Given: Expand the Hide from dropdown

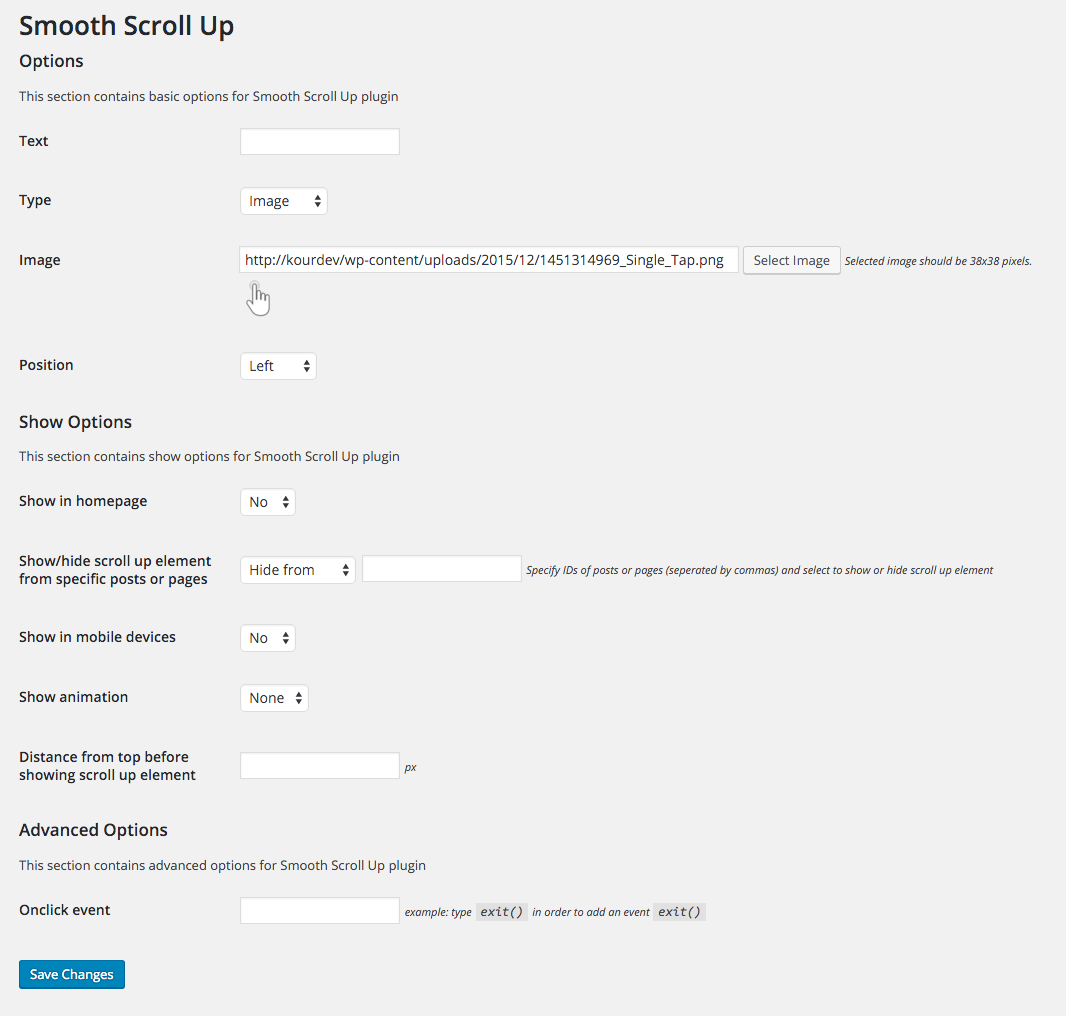Looking at the screenshot, I should [x=298, y=570].
